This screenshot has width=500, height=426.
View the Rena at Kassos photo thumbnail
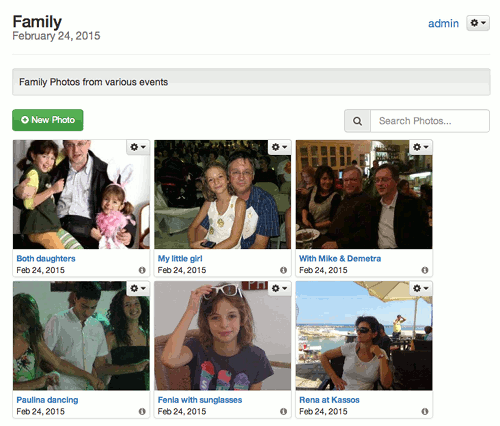(x=364, y=336)
